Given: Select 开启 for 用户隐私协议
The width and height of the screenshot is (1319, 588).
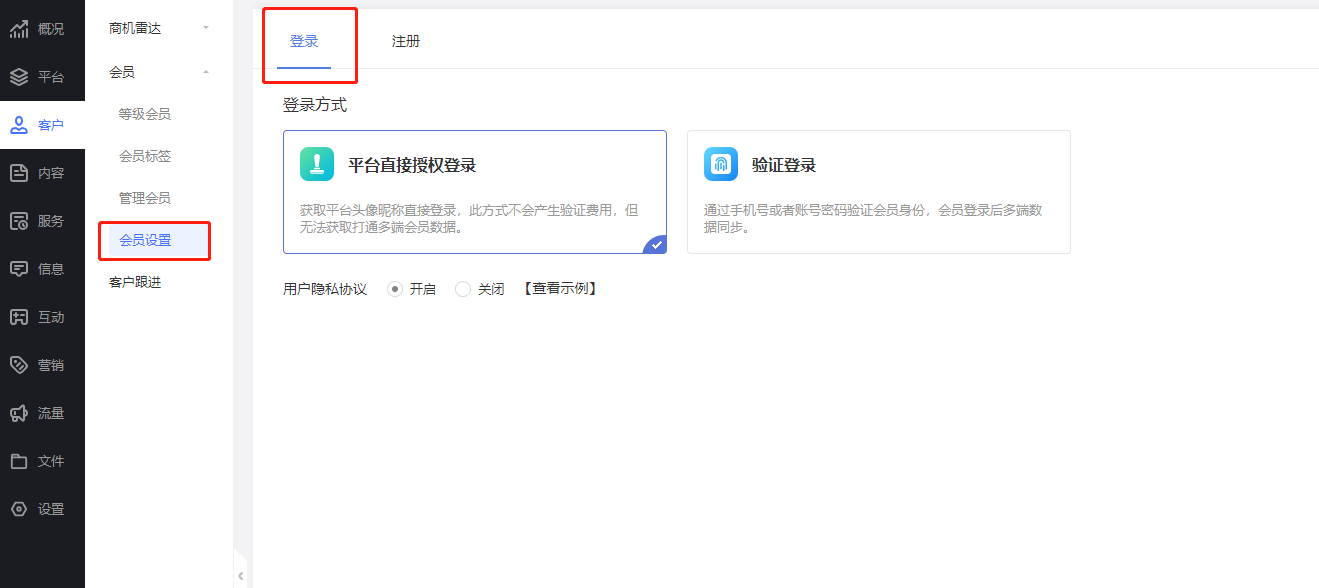Looking at the screenshot, I should (395, 289).
